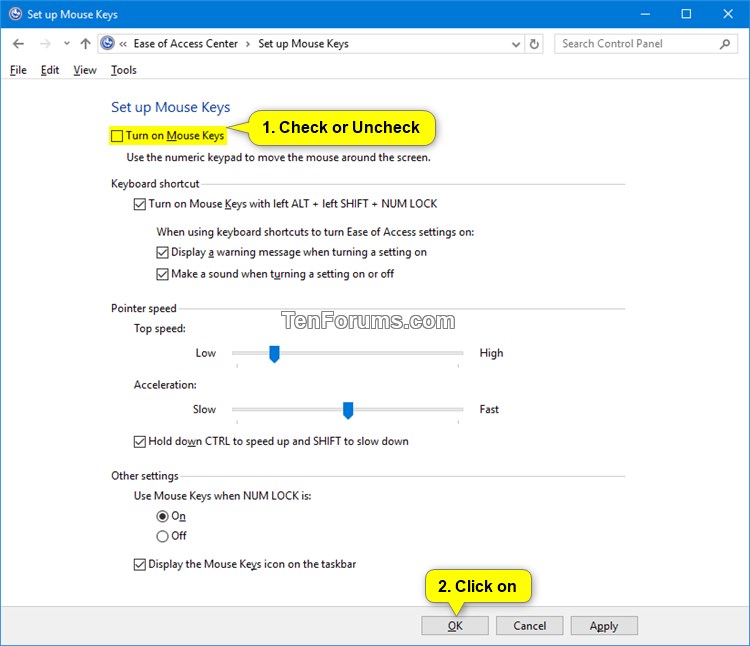
Task: Click the Forward navigation arrow
Action: point(45,44)
